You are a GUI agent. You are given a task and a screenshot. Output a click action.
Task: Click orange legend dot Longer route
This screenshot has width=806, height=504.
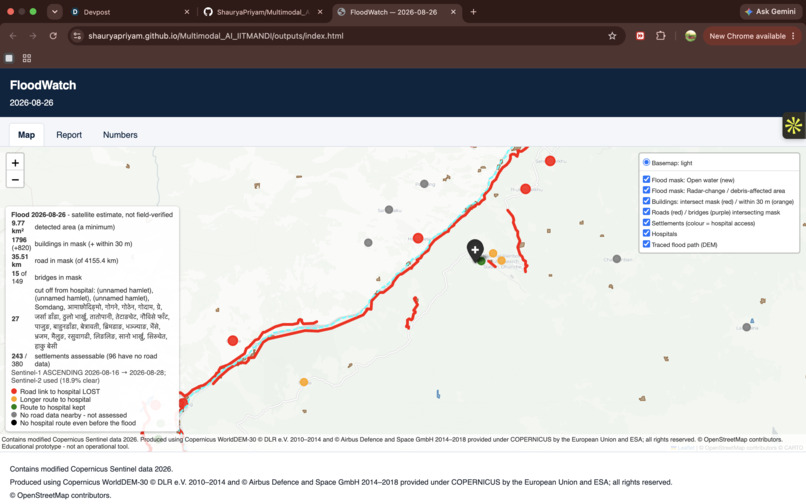coord(14,399)
